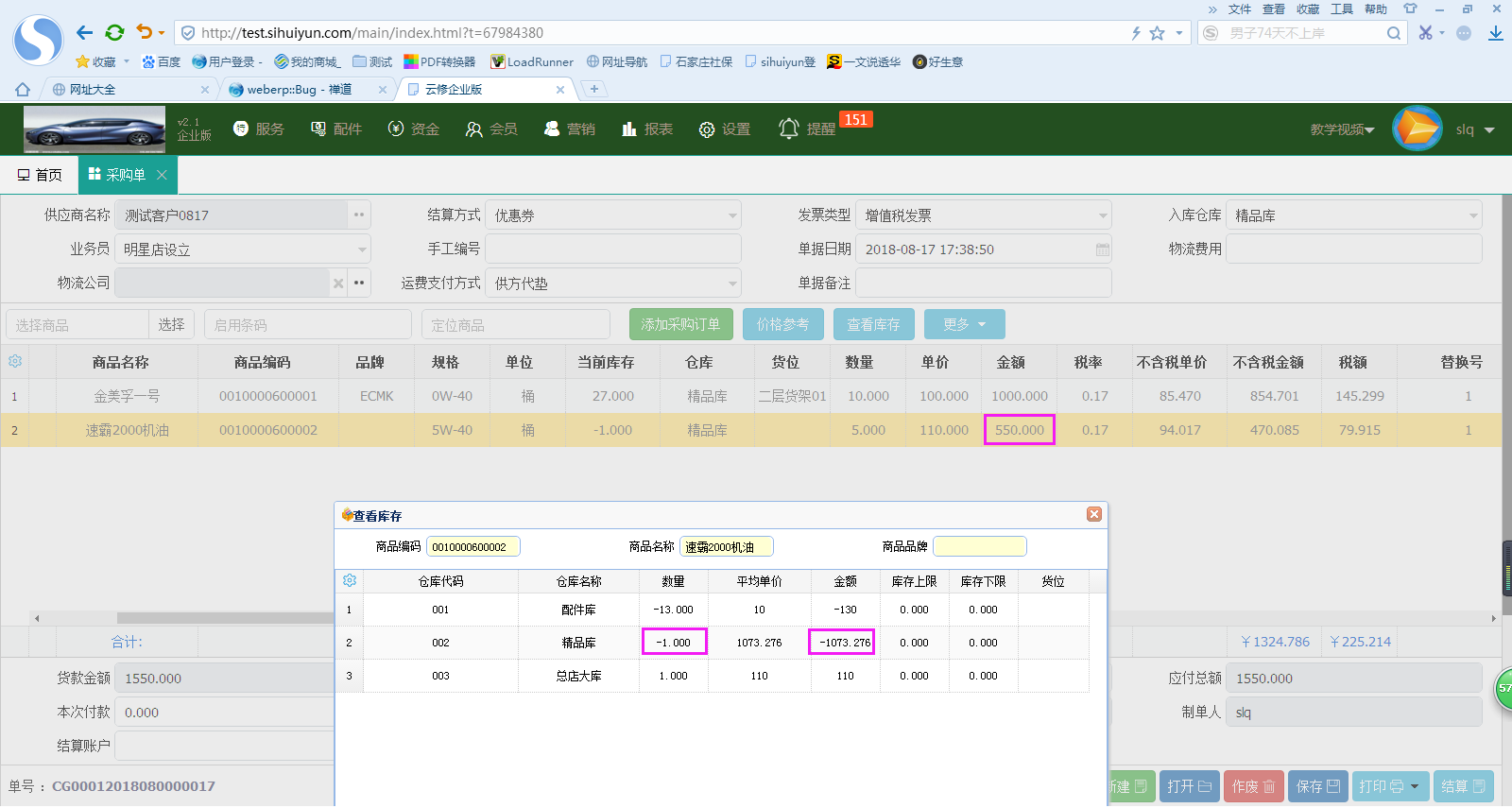Expand the 更多 button menu

click(964, 324)
